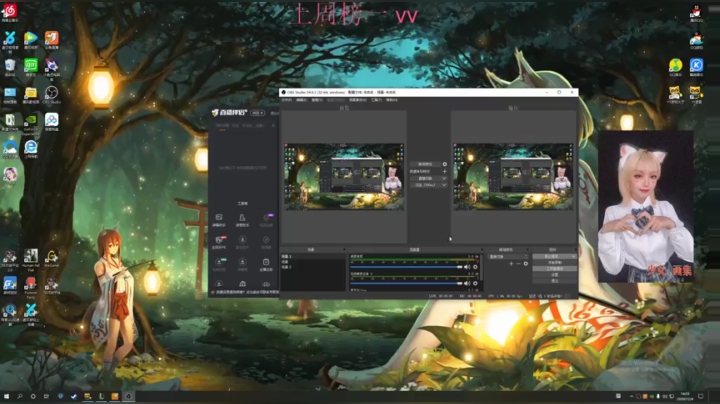Open OBS 设置 from the controls panel
Screen dimensions: 720x404
coord(555,275)
